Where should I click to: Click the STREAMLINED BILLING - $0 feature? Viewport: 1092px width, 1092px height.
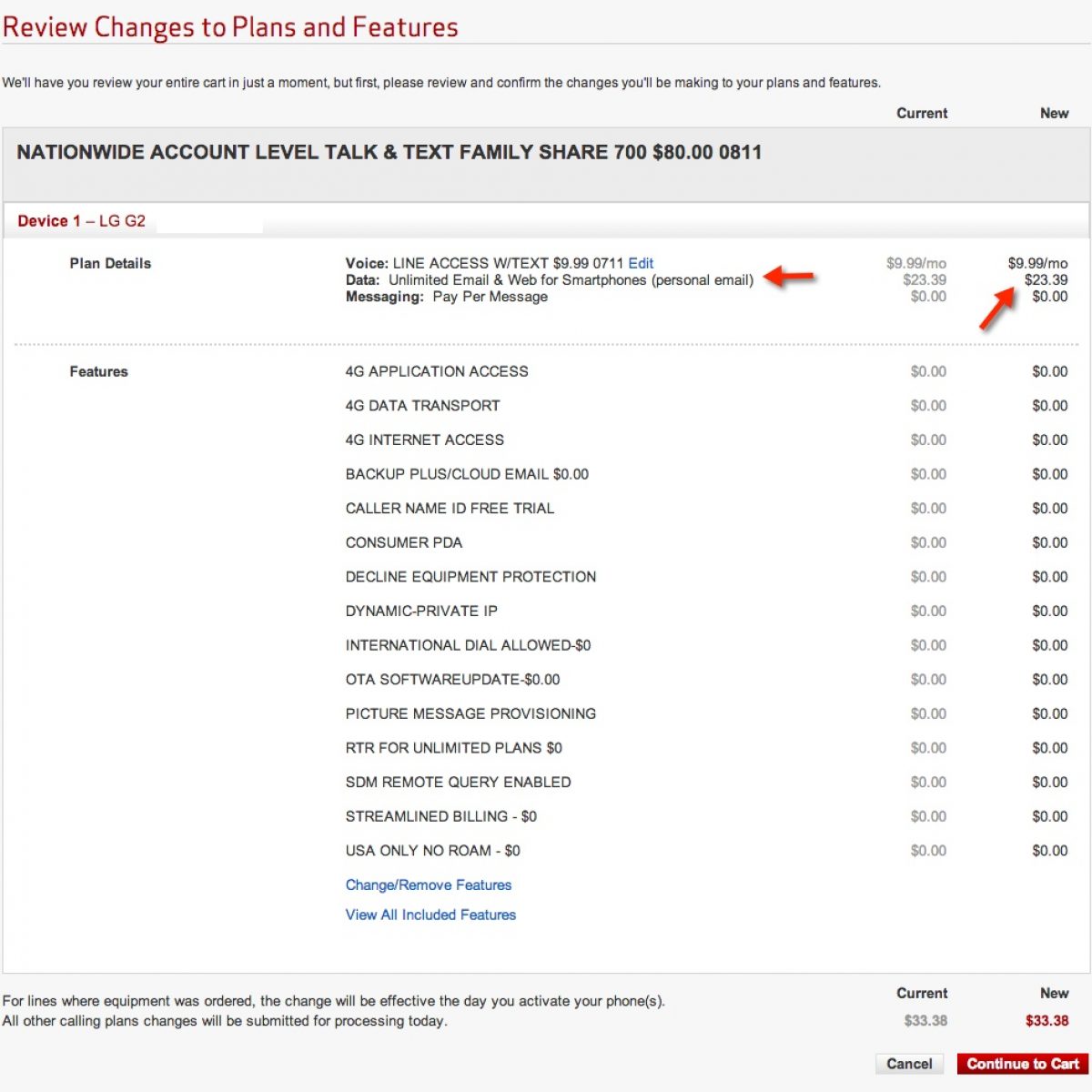(x=440, y=816)
